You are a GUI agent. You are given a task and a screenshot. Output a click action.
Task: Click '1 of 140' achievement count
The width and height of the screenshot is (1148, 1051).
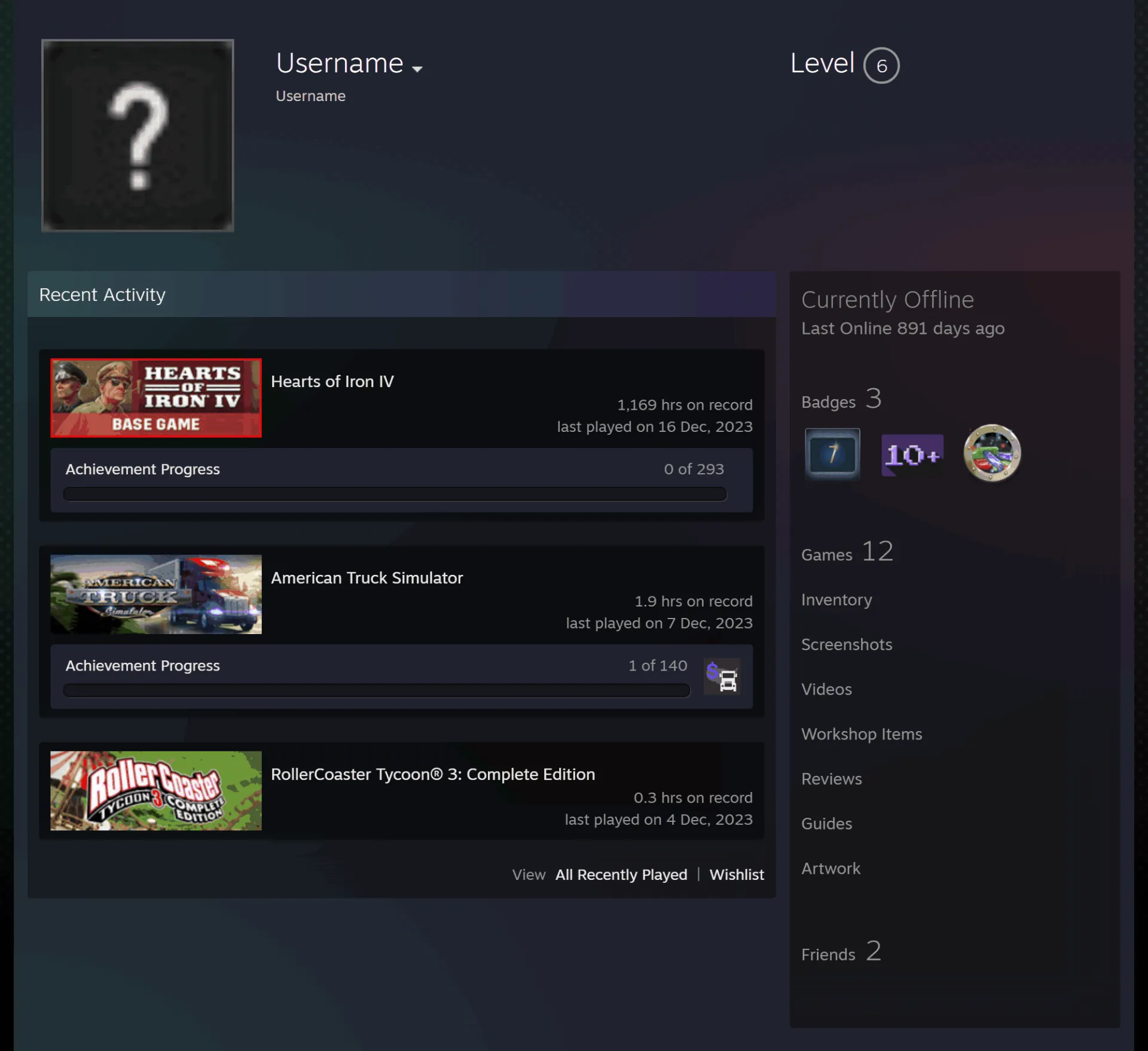658,665
